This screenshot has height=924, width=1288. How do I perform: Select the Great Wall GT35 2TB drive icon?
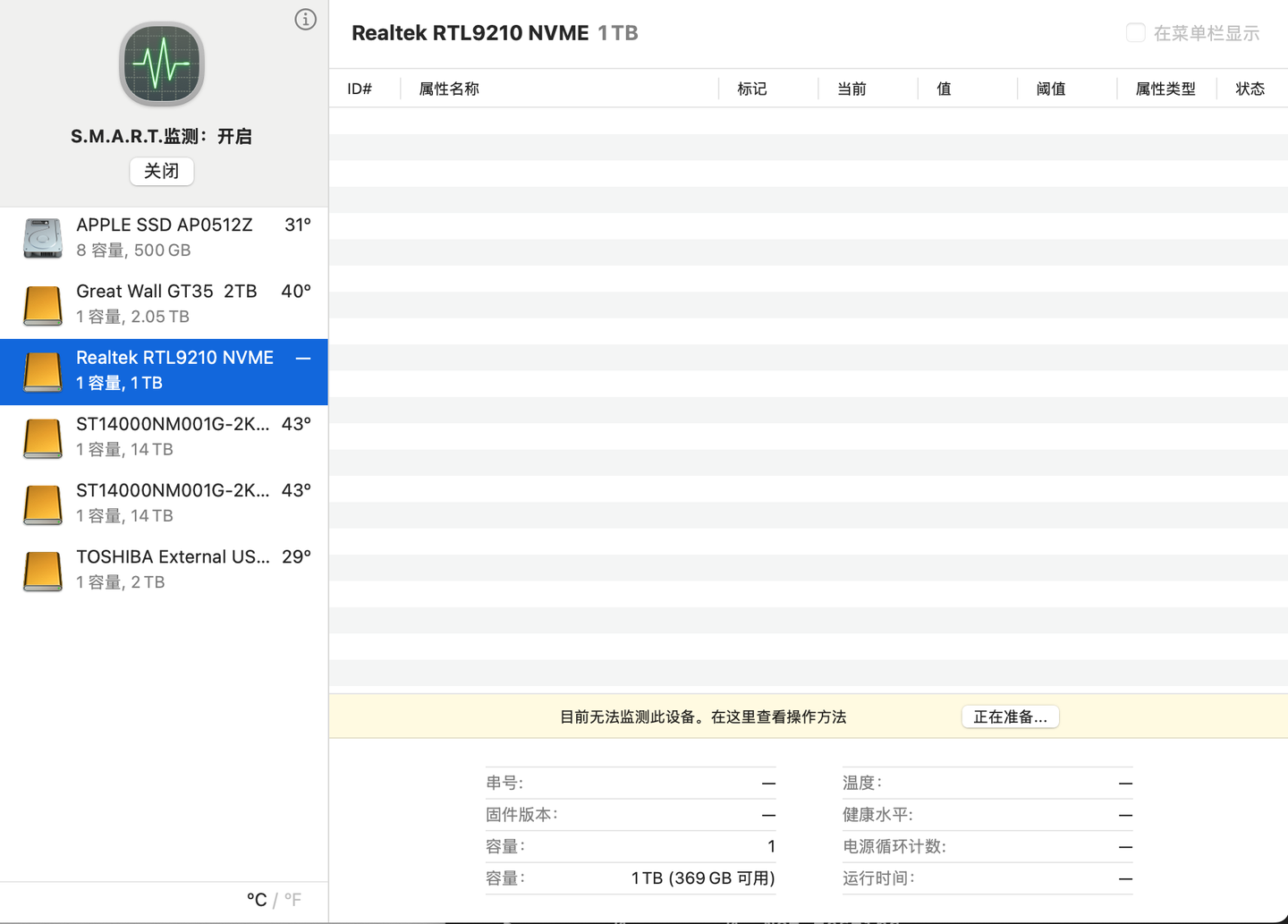(43, 305)
